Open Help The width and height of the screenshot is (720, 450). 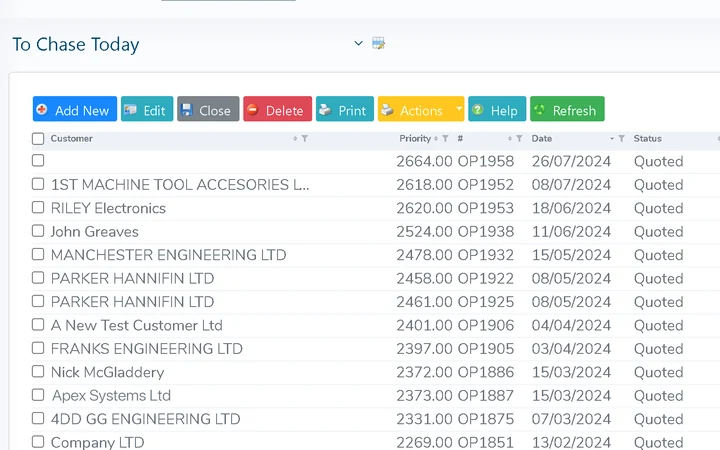coord(497,109)
